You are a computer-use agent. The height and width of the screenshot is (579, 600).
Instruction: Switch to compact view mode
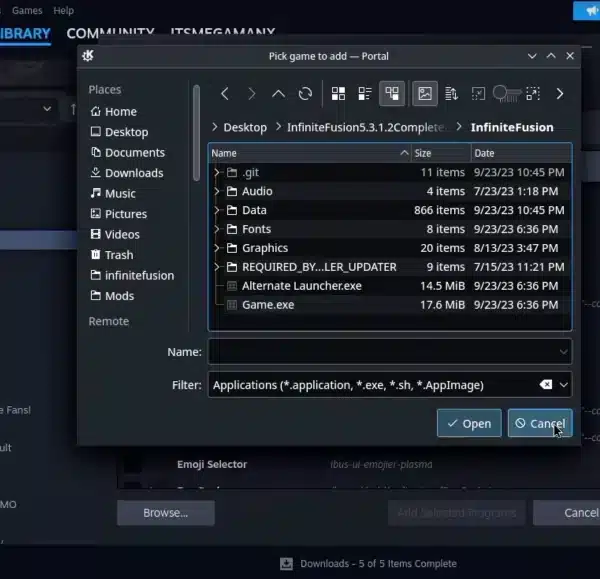pos(365,93)
